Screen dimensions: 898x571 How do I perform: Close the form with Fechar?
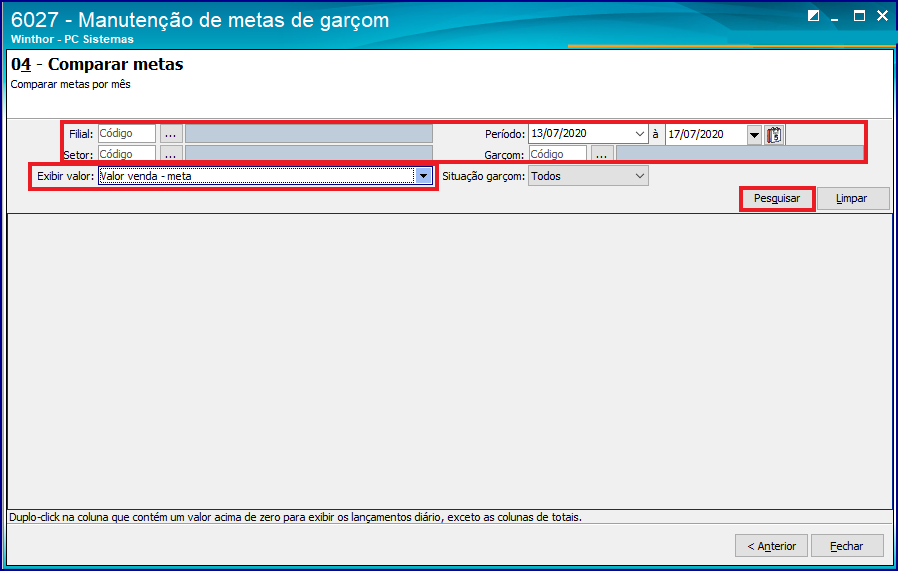pos(847,546)
